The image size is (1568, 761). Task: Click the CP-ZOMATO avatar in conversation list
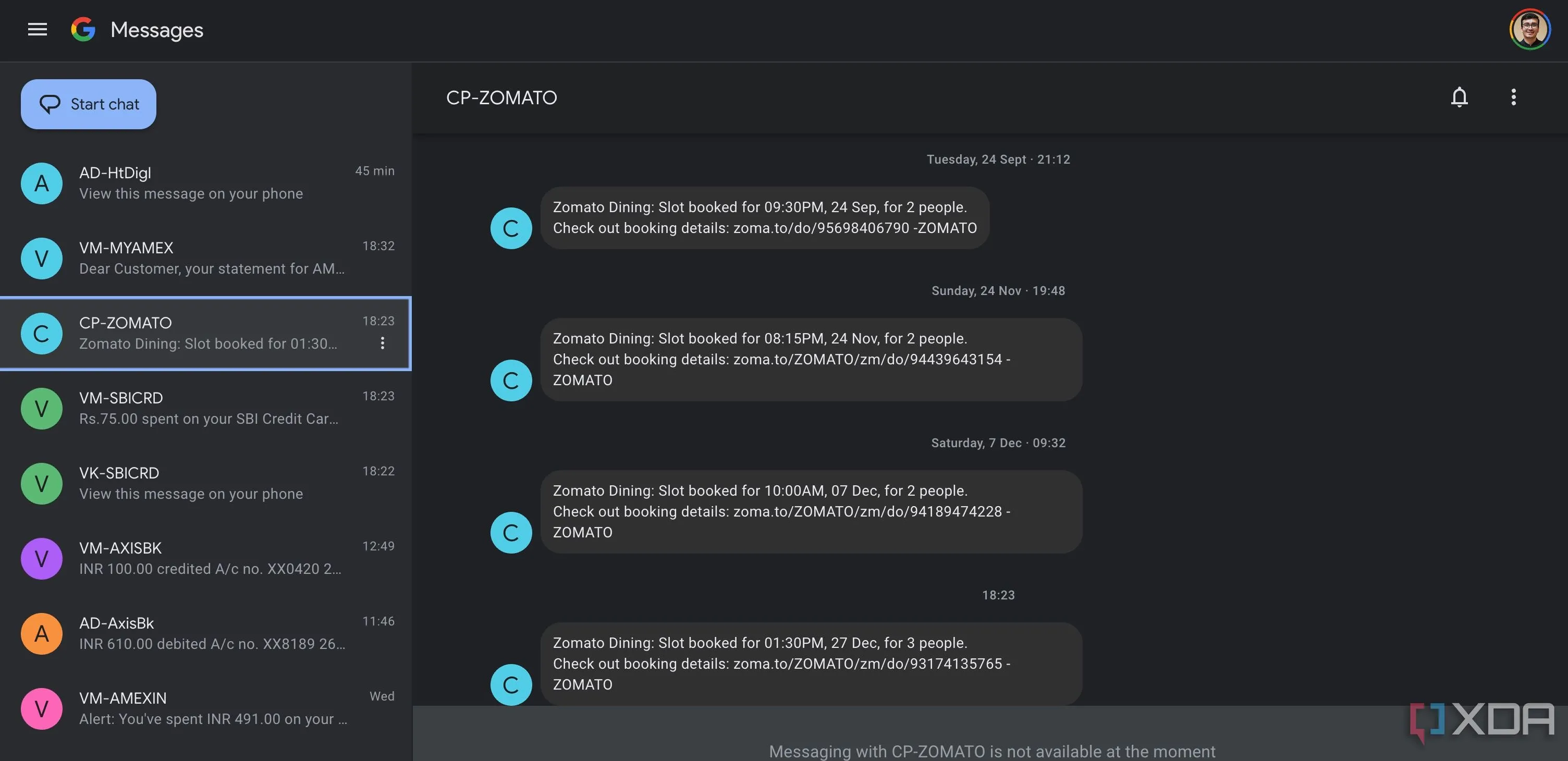coord(41,334)
